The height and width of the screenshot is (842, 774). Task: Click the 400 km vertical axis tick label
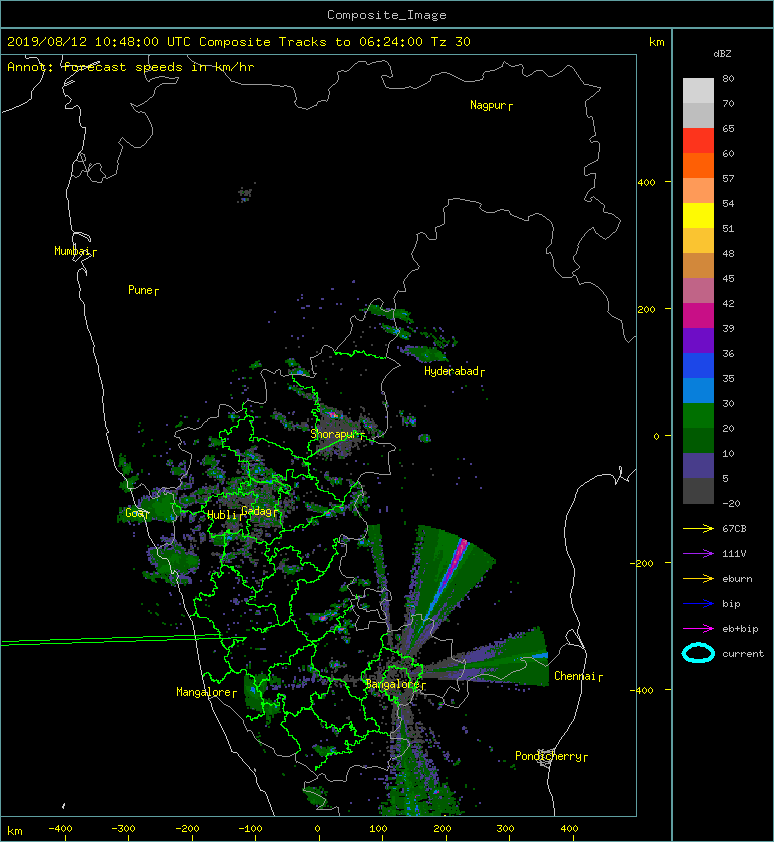[x=647, y=183]
